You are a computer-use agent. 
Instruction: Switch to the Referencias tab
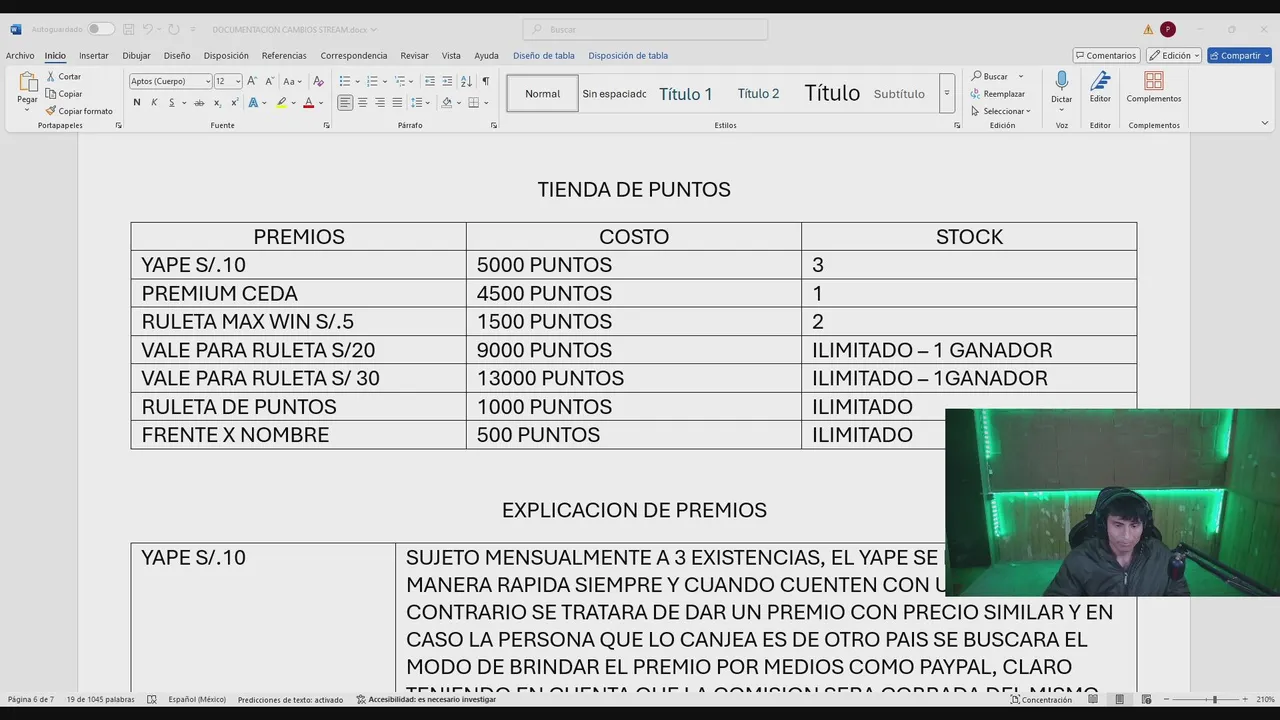284,56
